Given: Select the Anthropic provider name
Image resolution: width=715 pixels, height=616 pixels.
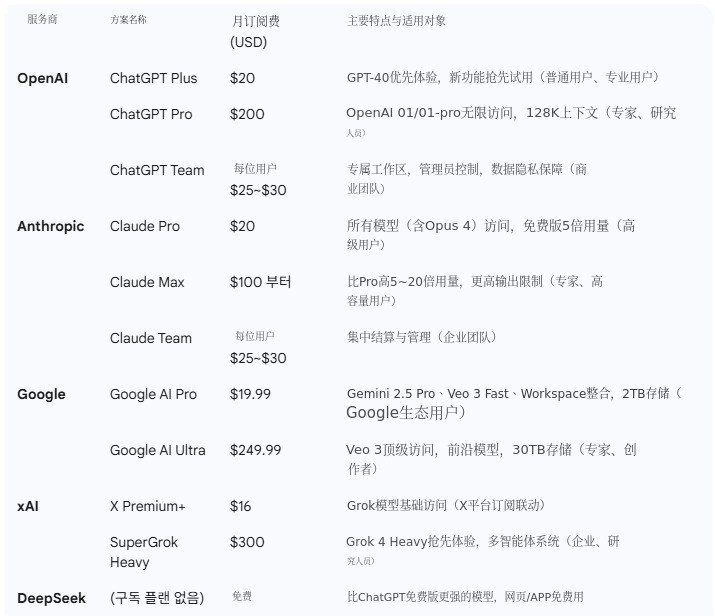Looking at the screenshot, I should pos(51,226).
